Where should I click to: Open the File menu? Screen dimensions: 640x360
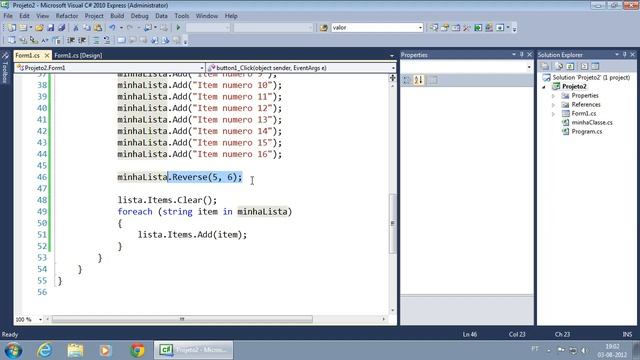coord(8,16)
